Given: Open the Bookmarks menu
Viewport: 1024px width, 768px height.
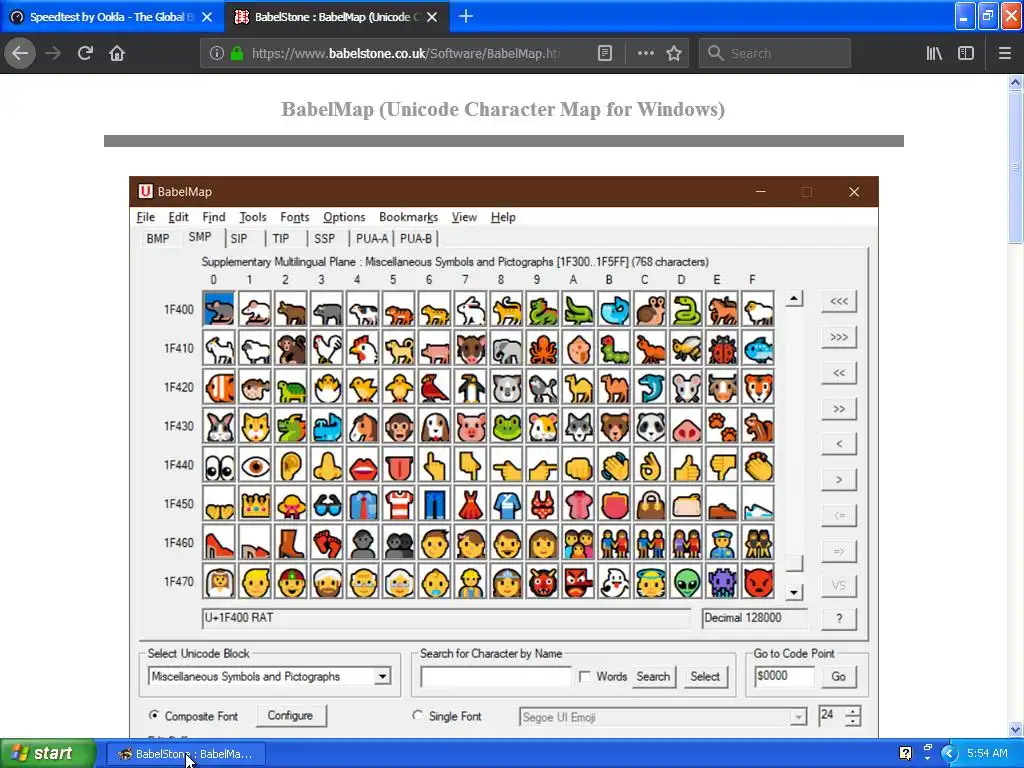Looking at the screenshot, I should [408, 217].
